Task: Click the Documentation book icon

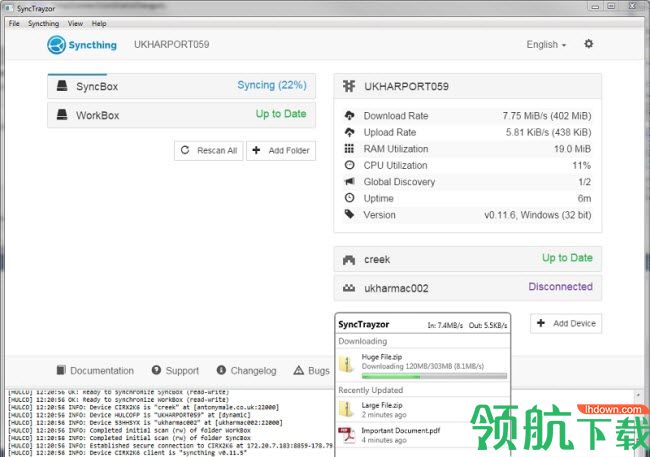Action: 61,370
